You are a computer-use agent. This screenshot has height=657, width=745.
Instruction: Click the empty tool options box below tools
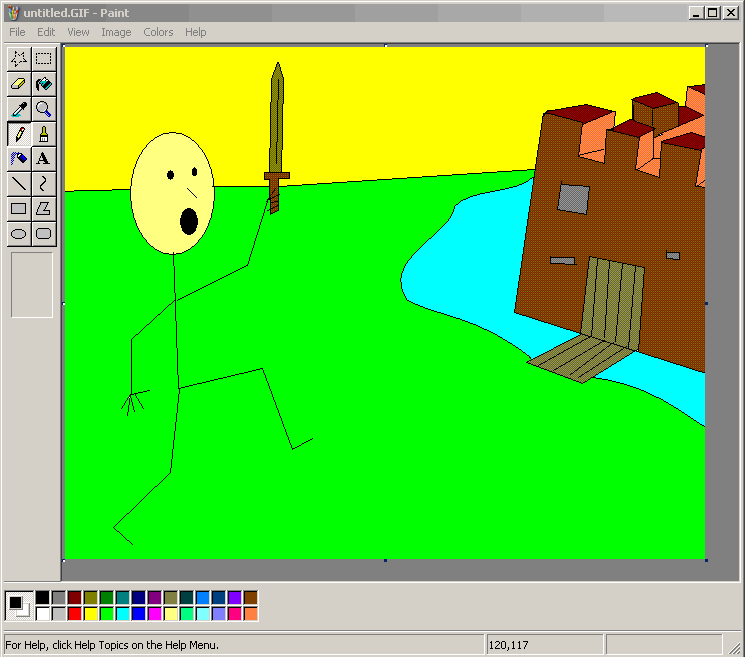[x=32, y=285]
